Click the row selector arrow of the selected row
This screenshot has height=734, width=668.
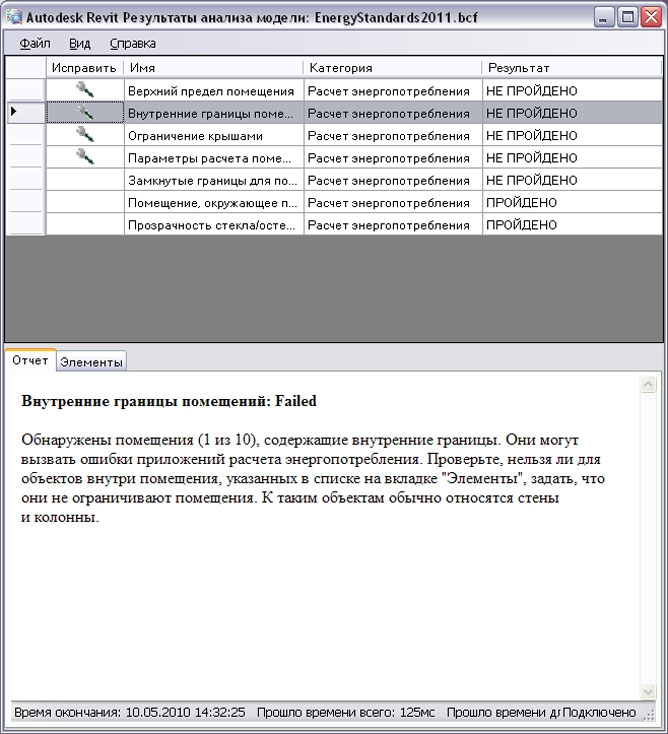pyautogui.click(x=14, y=111)
